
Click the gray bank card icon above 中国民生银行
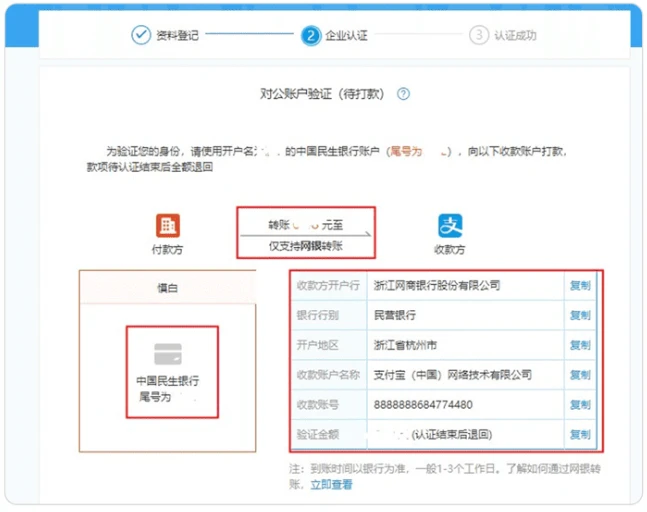pyautogui.click(x=168, y=354)
